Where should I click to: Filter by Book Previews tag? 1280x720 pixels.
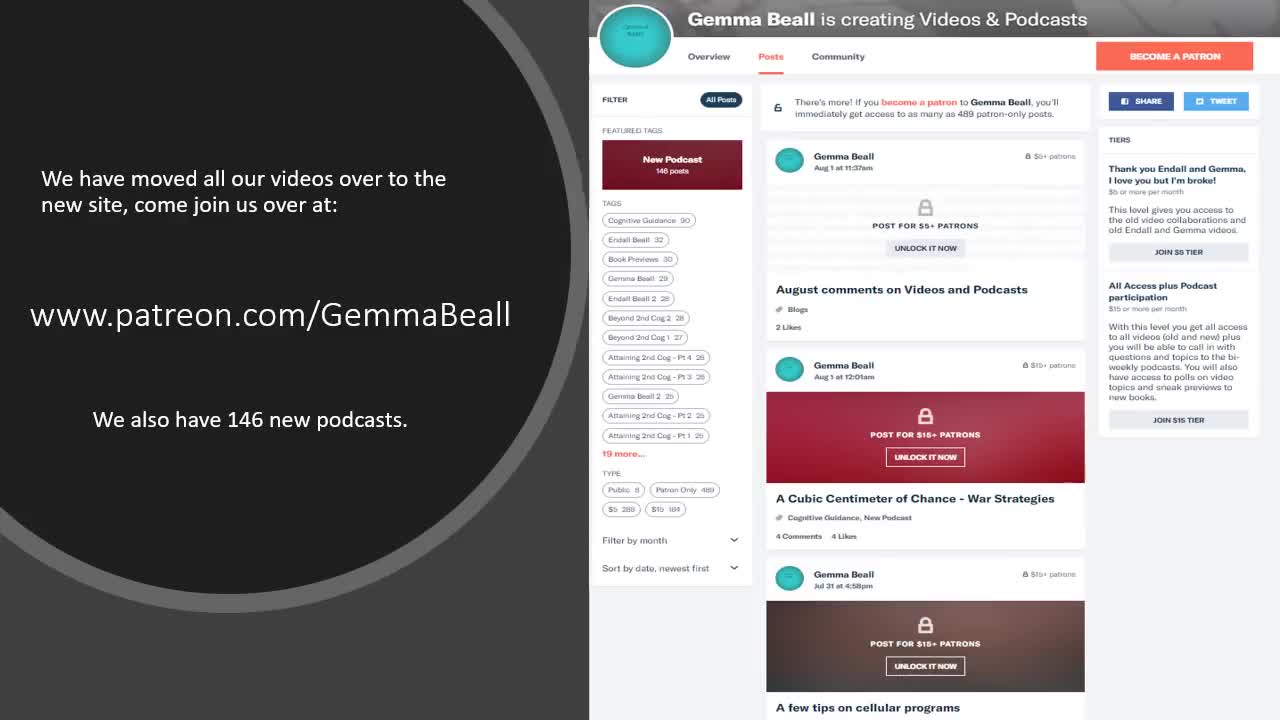(640, 259)
